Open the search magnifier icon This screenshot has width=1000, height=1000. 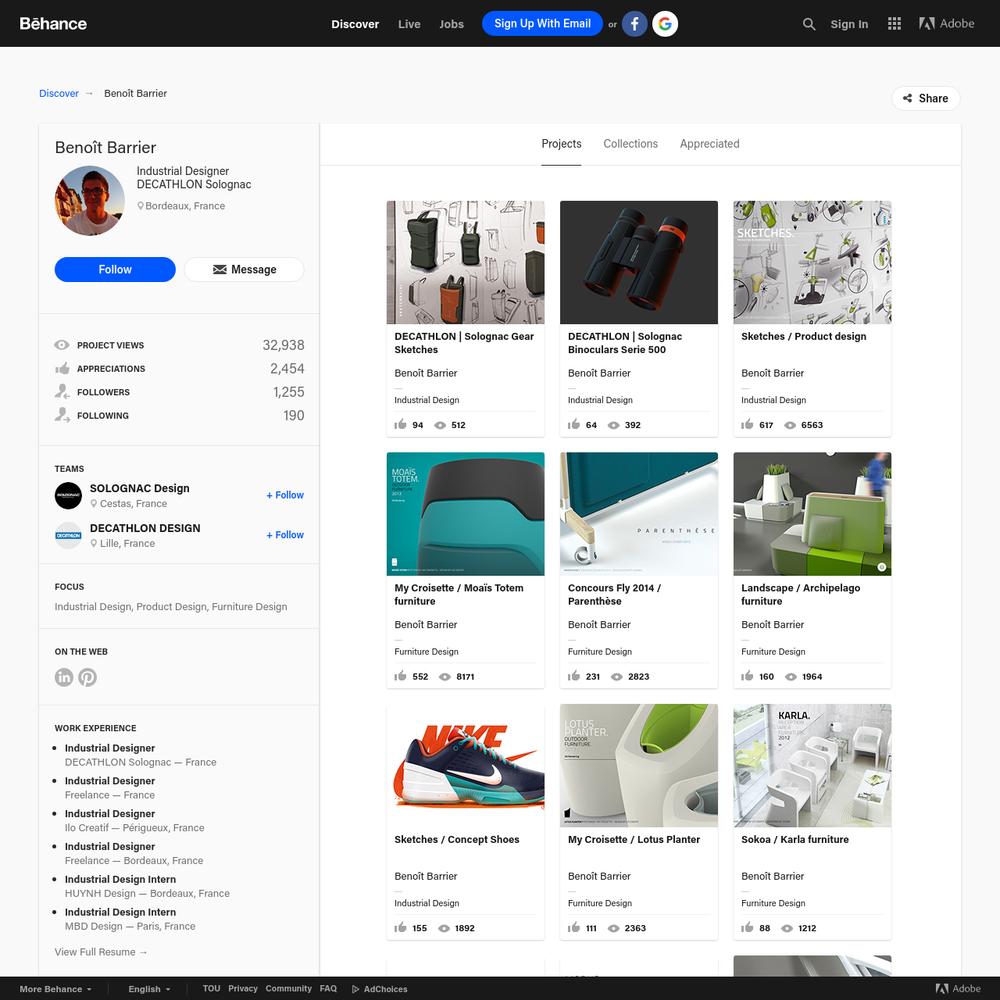pos(809,24)
